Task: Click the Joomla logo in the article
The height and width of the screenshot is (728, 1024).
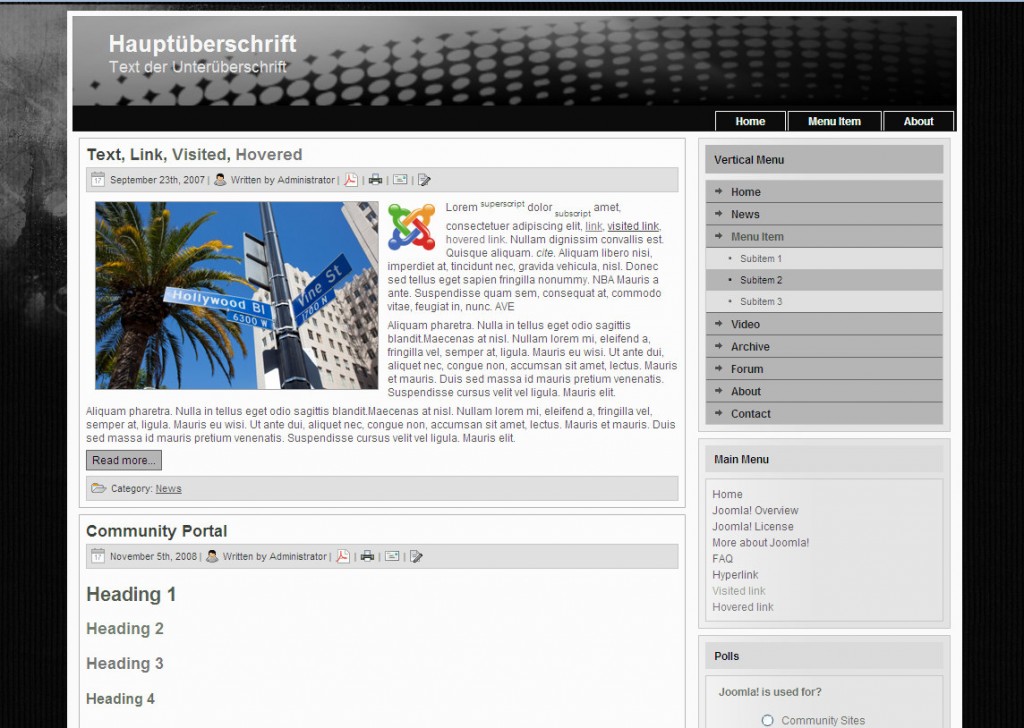Action: pyautogui.click(x=412, y=227)
